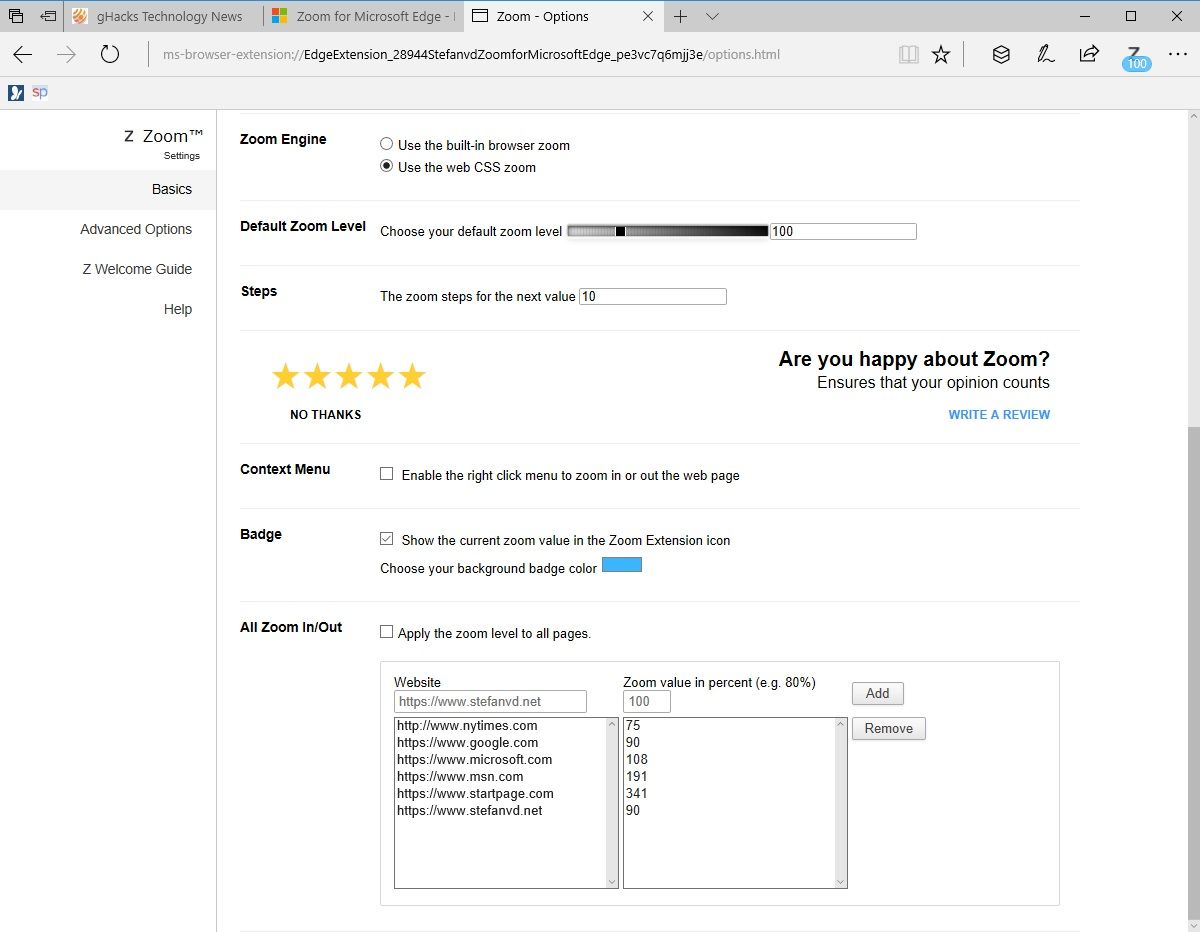Enable the right click menu checkbox
1200x932 pixels.
pos(387,475)
